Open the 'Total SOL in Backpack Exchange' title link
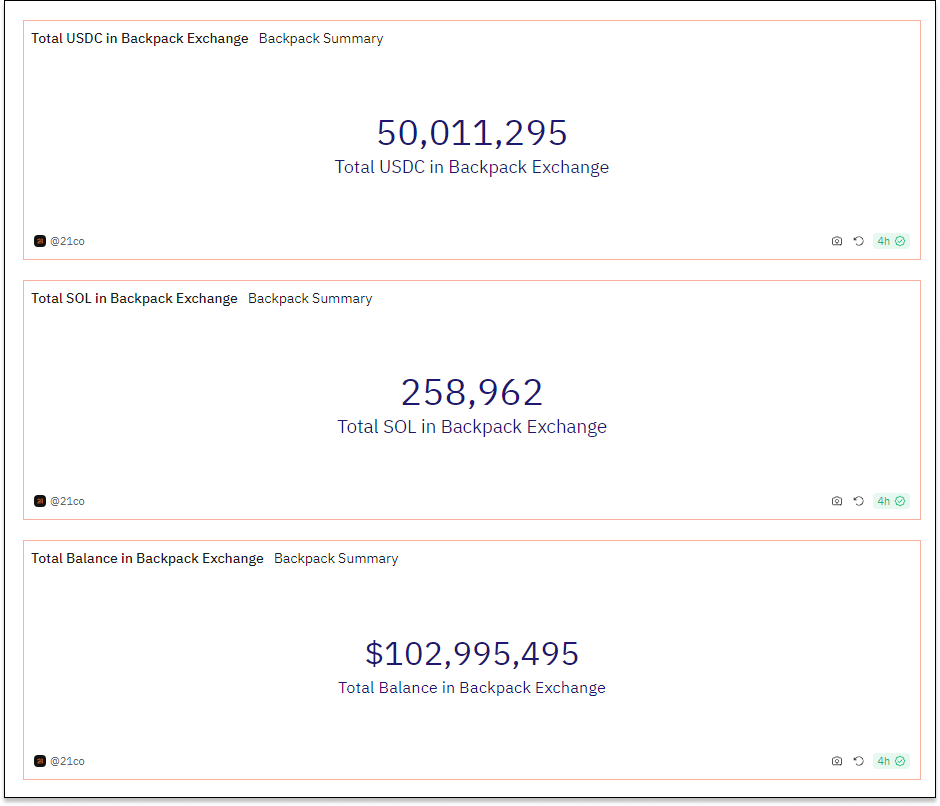The height and width of the screenshot is (806, 940). [134, 299]
